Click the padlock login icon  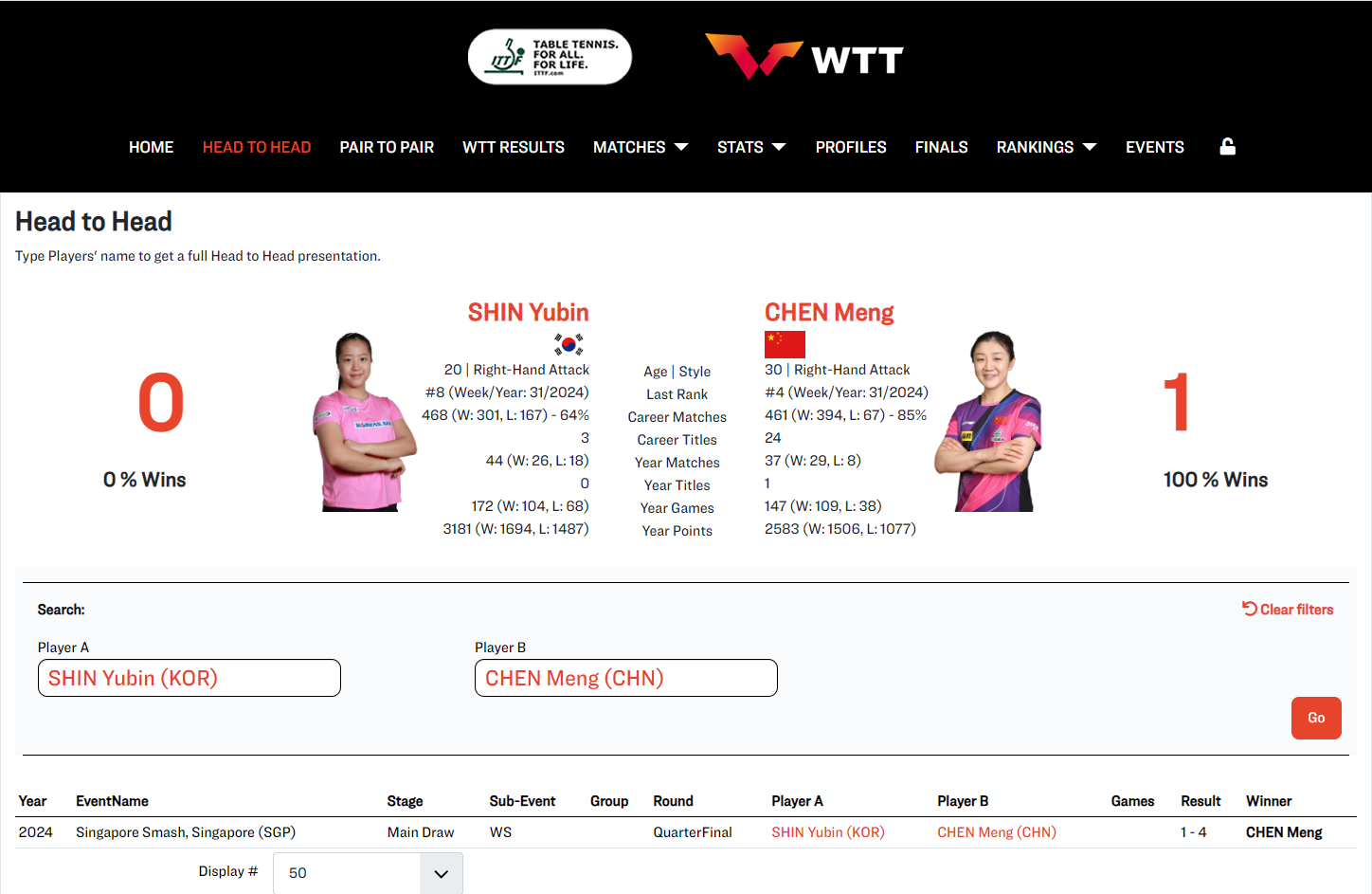coord(1227,146)
